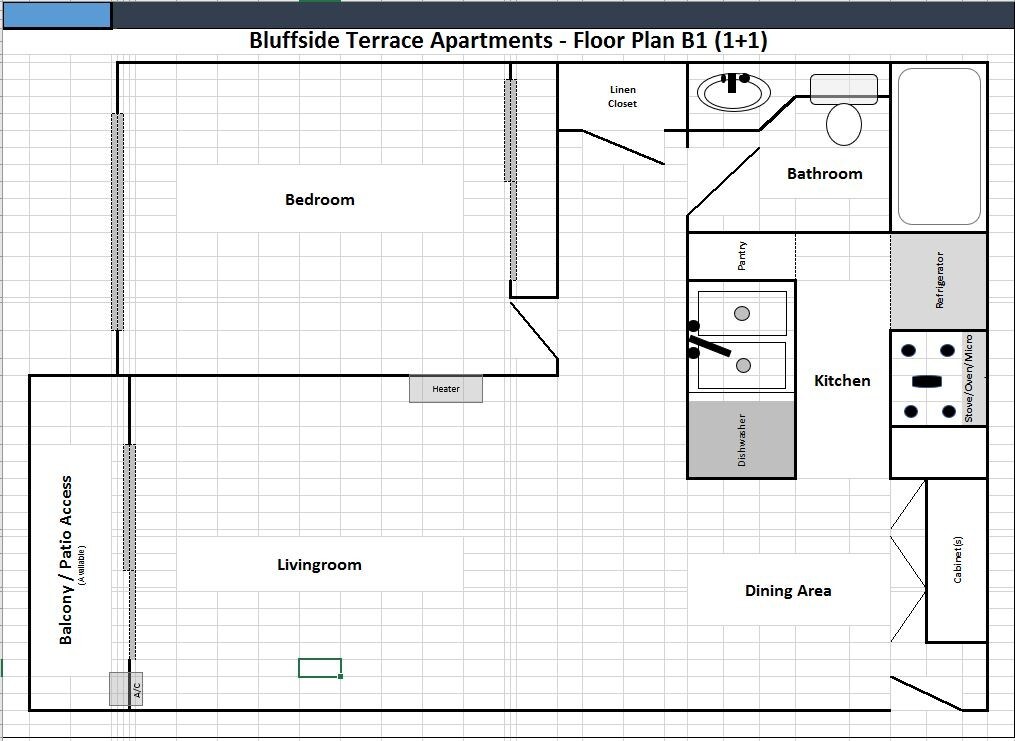Select the Dining Area label
The width and height of the screenshot is (1015, 741).
pos(788,590)
